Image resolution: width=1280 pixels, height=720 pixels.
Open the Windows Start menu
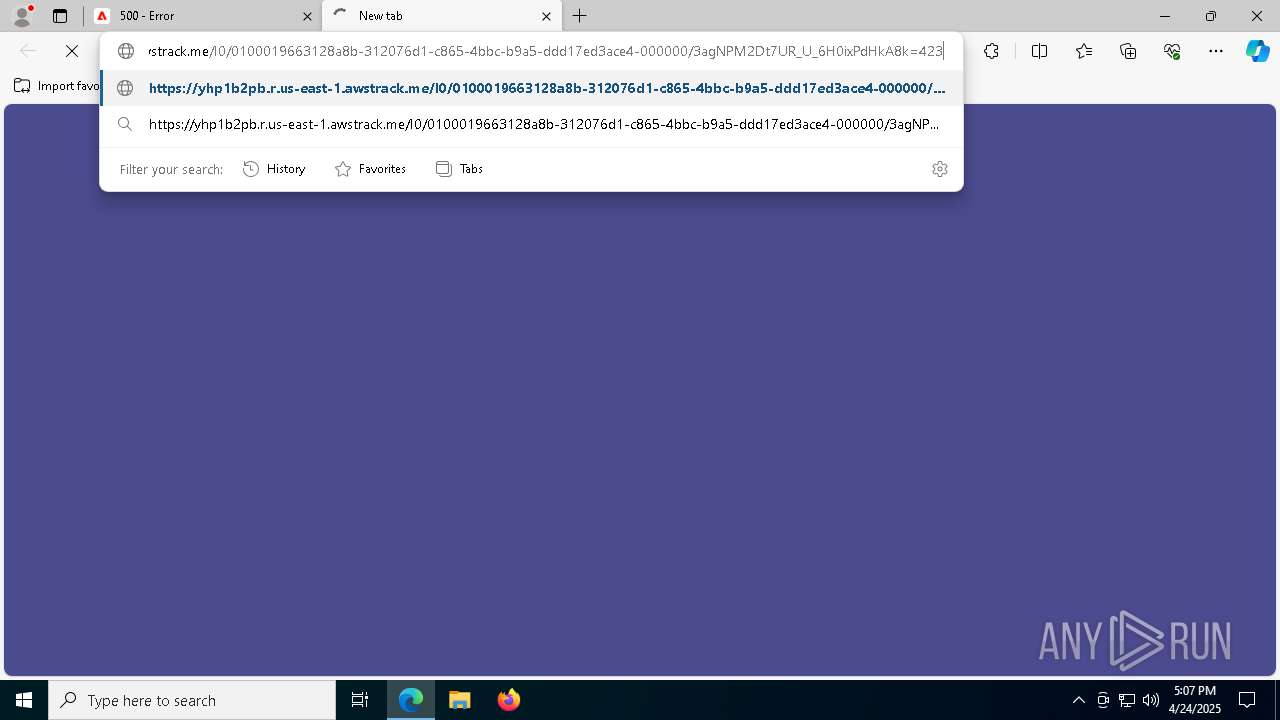24,700
